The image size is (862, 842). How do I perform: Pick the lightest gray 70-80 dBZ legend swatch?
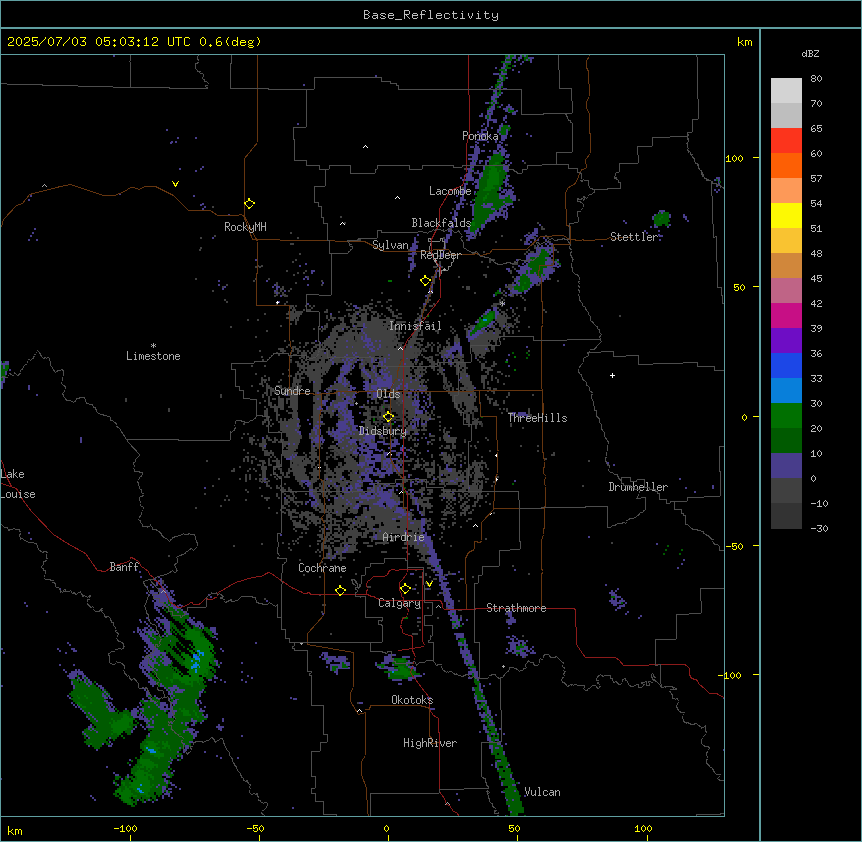click(x=786, y=91)
